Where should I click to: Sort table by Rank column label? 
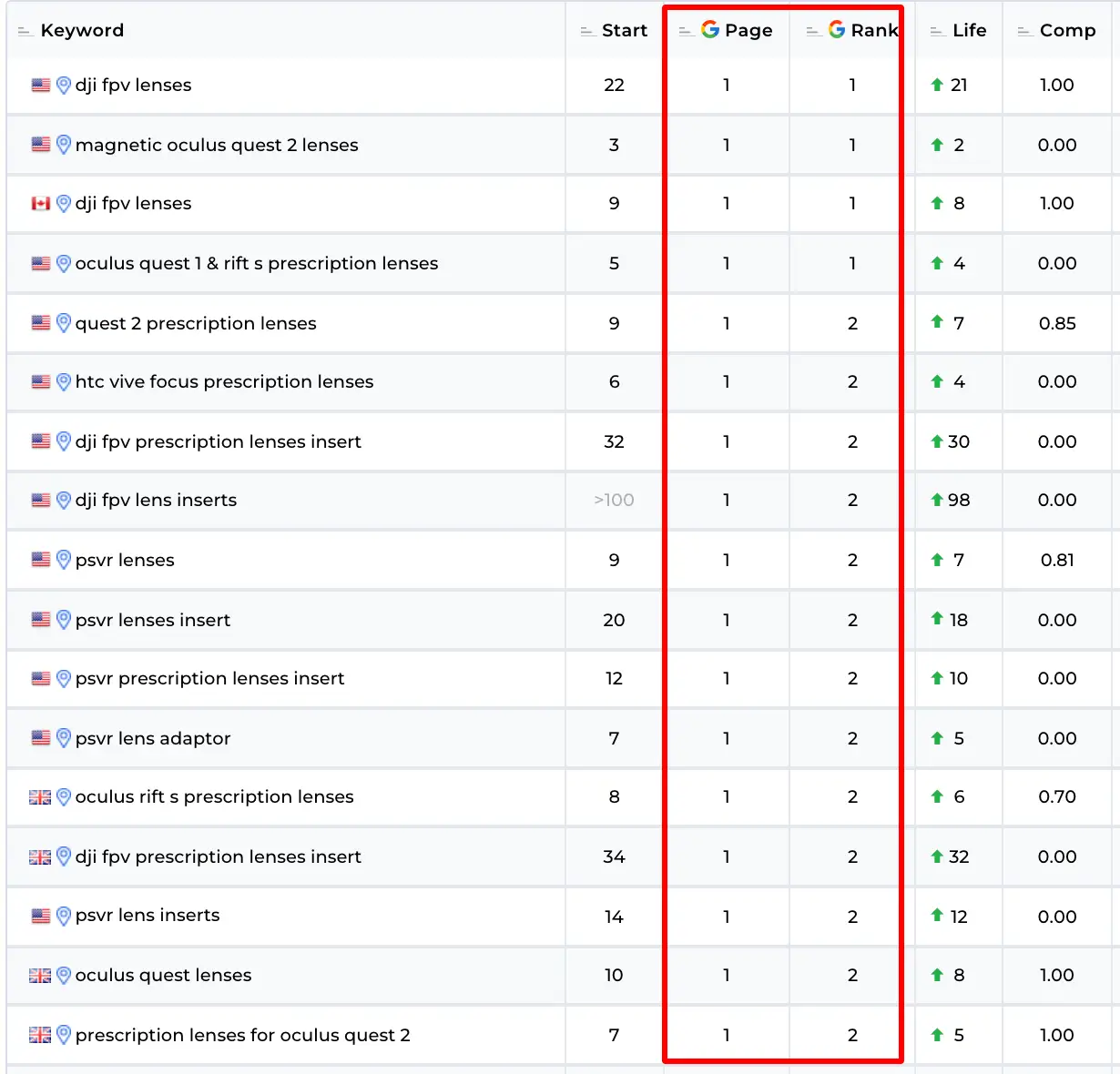tap(874, 30)
